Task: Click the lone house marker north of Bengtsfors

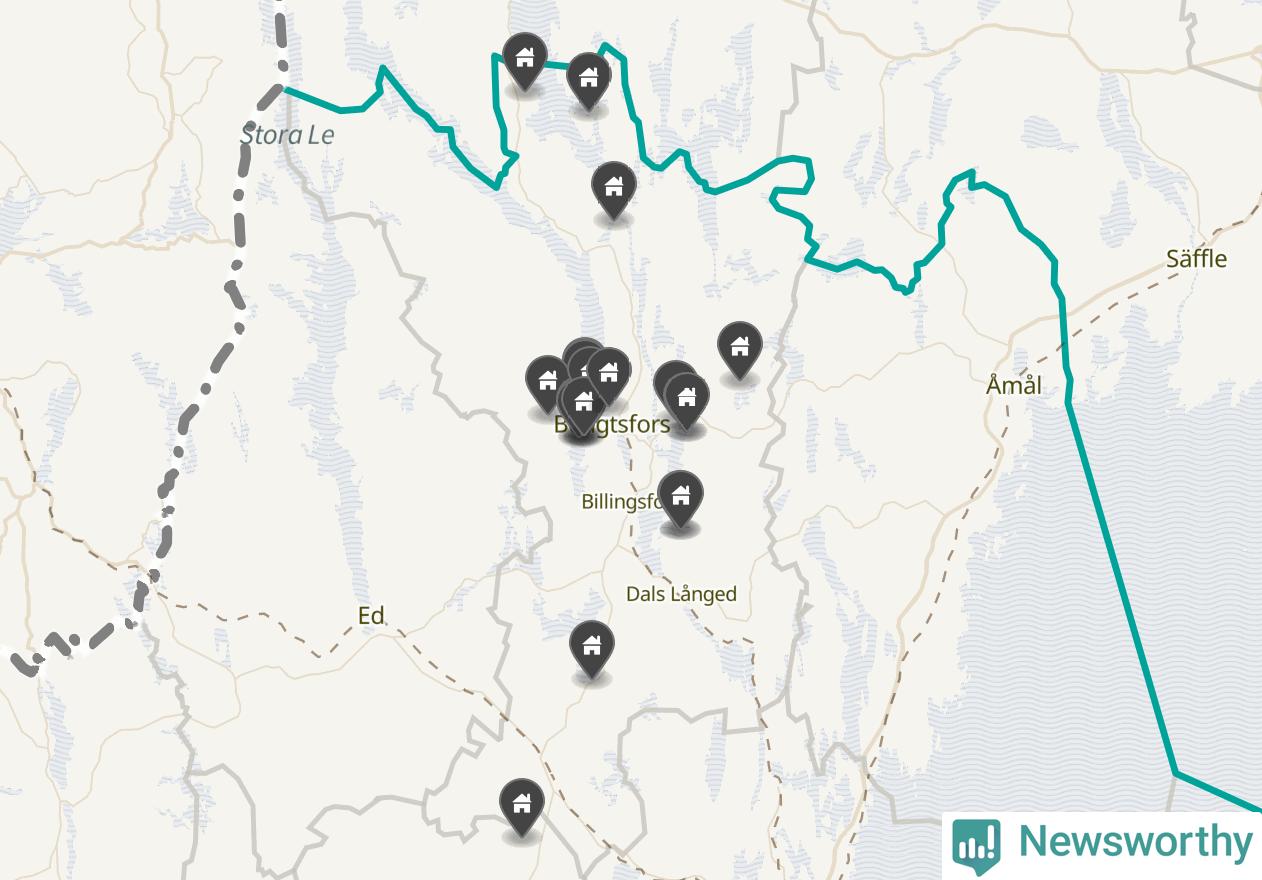Action: pos(613,190)
